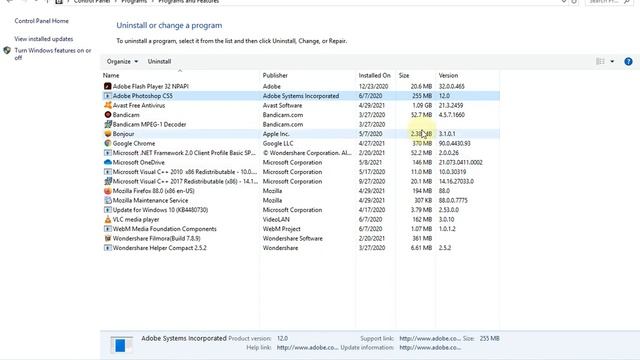Click the Uninstall toolbar button
Viewport: 640px width, 360px height.
pos(159,62)
